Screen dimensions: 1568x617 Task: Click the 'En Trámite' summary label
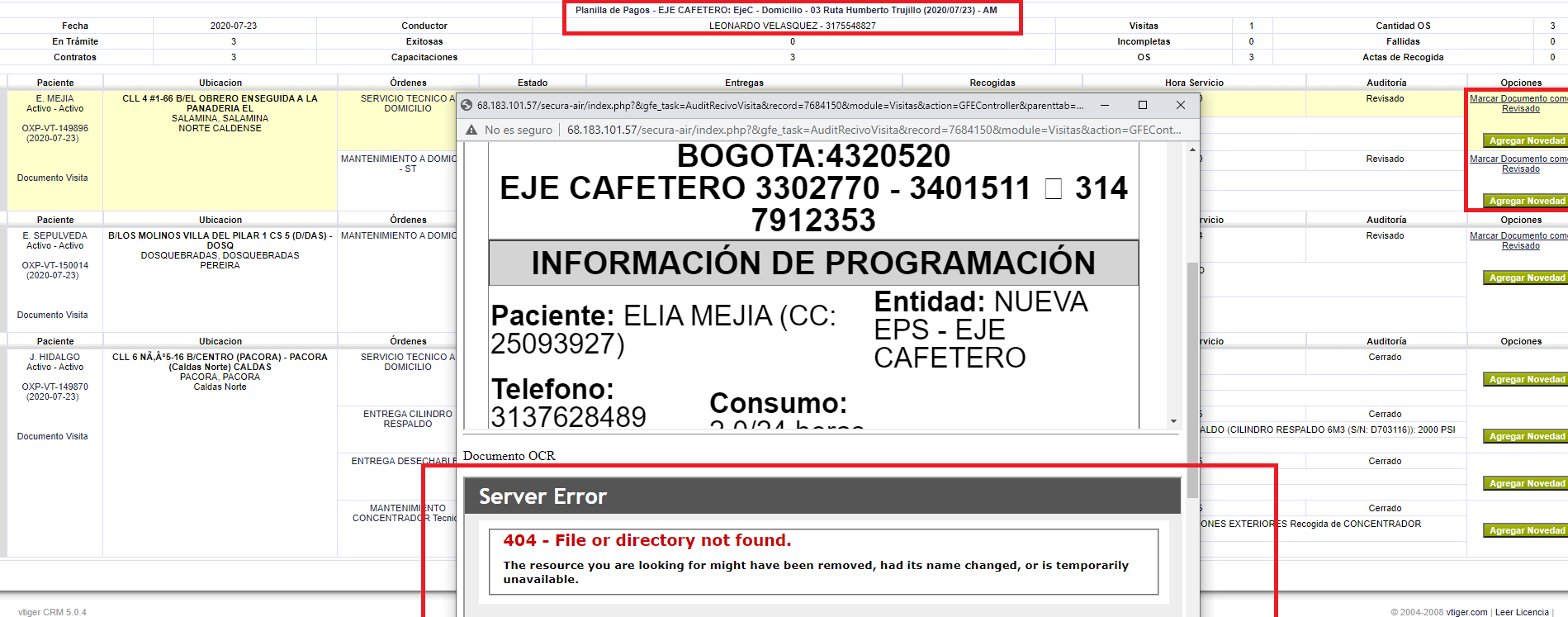75,41
